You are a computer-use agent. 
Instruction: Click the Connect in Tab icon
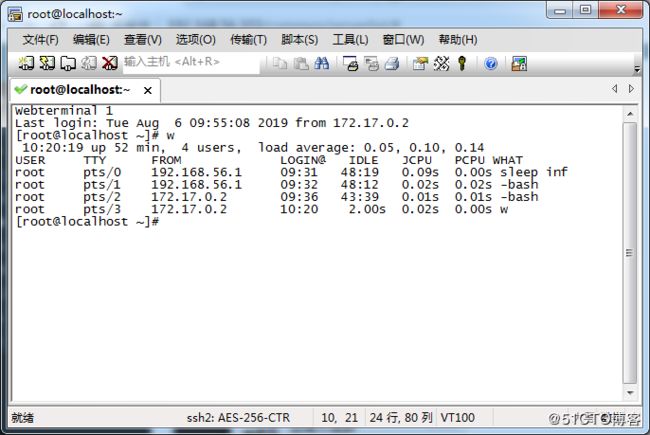click(x=68, y=63)
